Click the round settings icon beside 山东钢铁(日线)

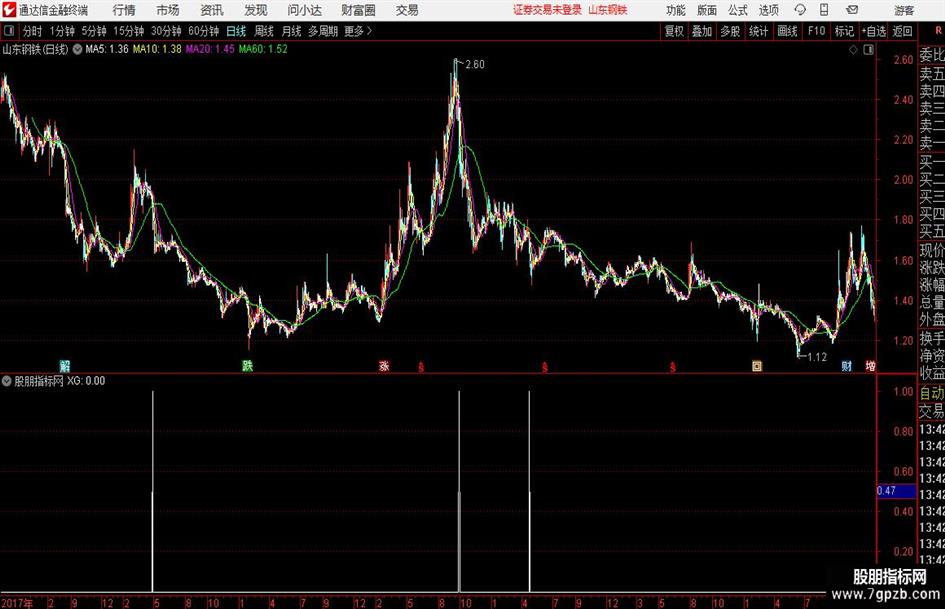pyautogui.click(x=78, y=49)
